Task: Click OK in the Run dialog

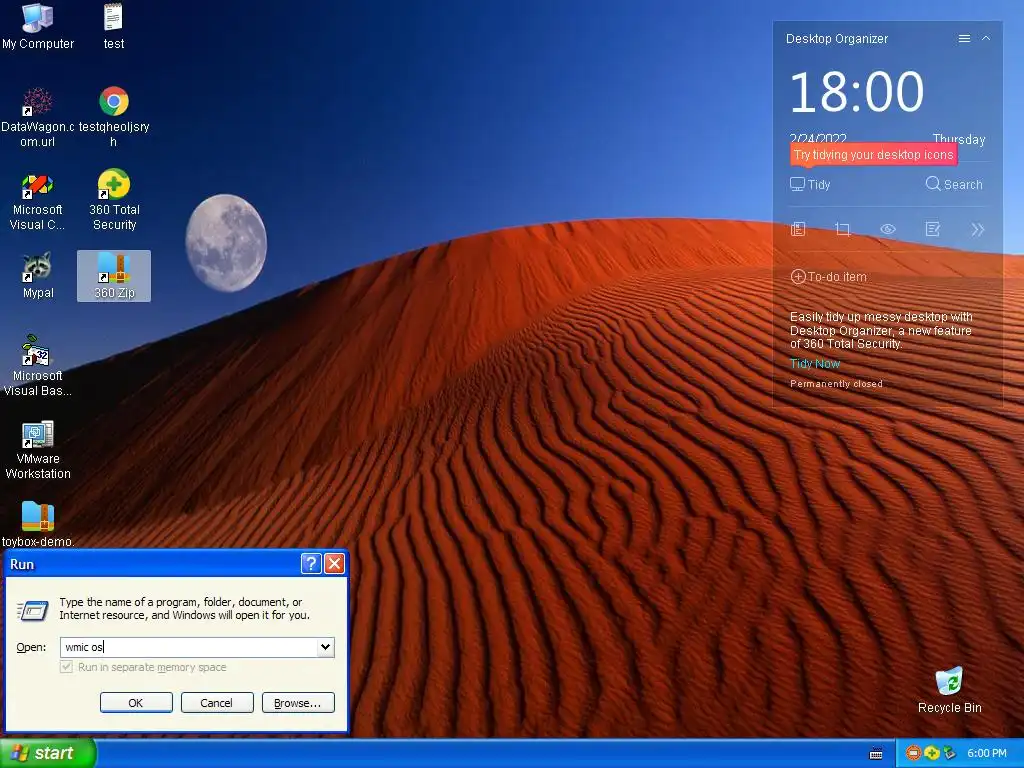Action: tap(136, 703)
